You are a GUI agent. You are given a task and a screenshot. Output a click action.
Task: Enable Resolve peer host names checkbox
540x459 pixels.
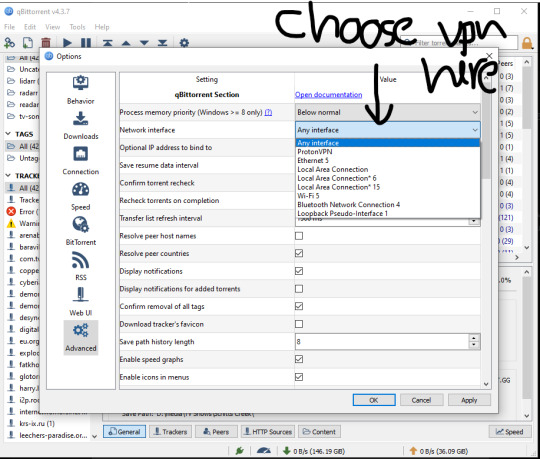pos(299,236)
